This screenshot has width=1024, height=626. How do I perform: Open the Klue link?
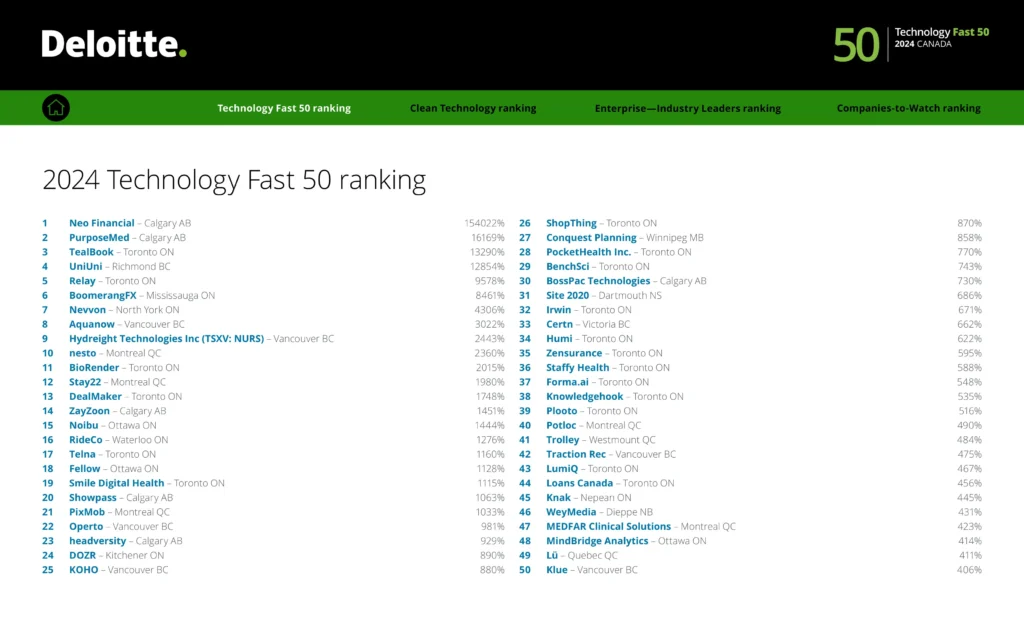click(557, 569)
